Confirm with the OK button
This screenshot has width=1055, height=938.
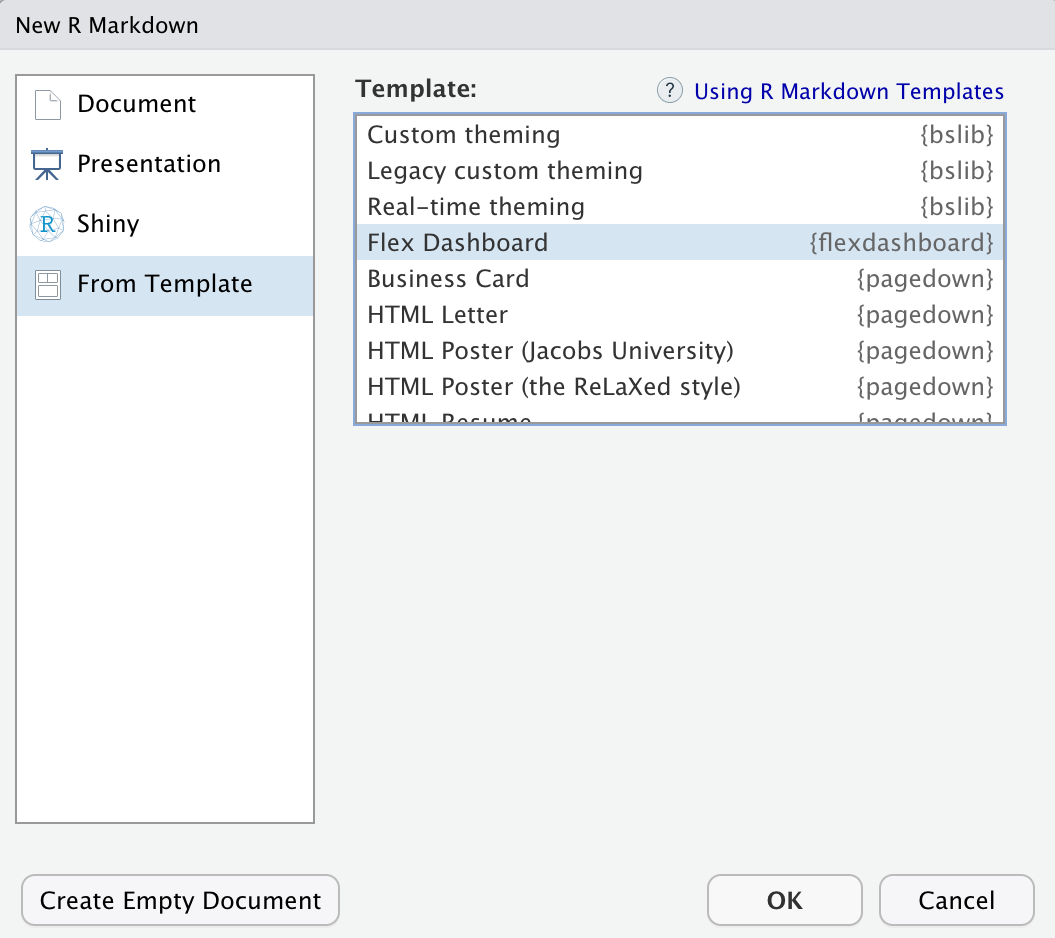click(784, 900)
